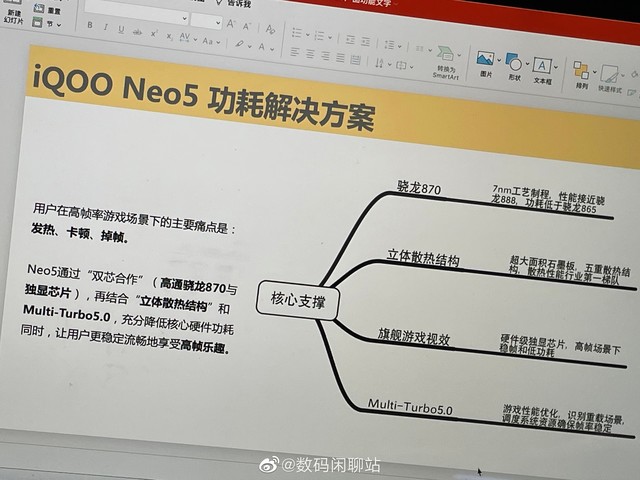Viewport: 640px width, 480px height.
Task: Open the Shapes (形状) gallery icon
Action: coord(514,62)
